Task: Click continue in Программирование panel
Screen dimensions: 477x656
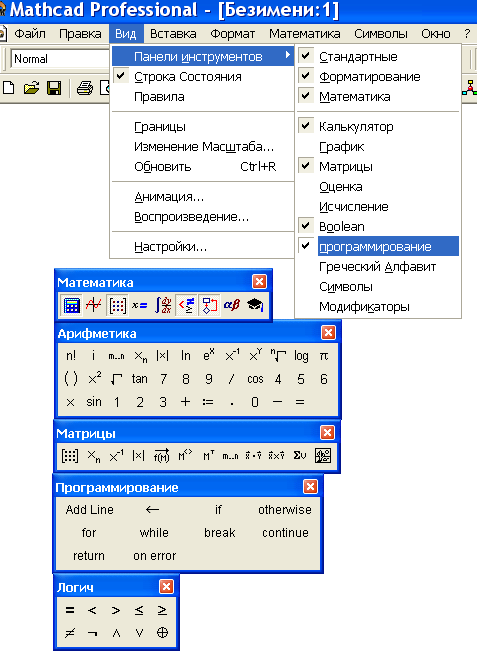Action: click(x=285, y=533)
